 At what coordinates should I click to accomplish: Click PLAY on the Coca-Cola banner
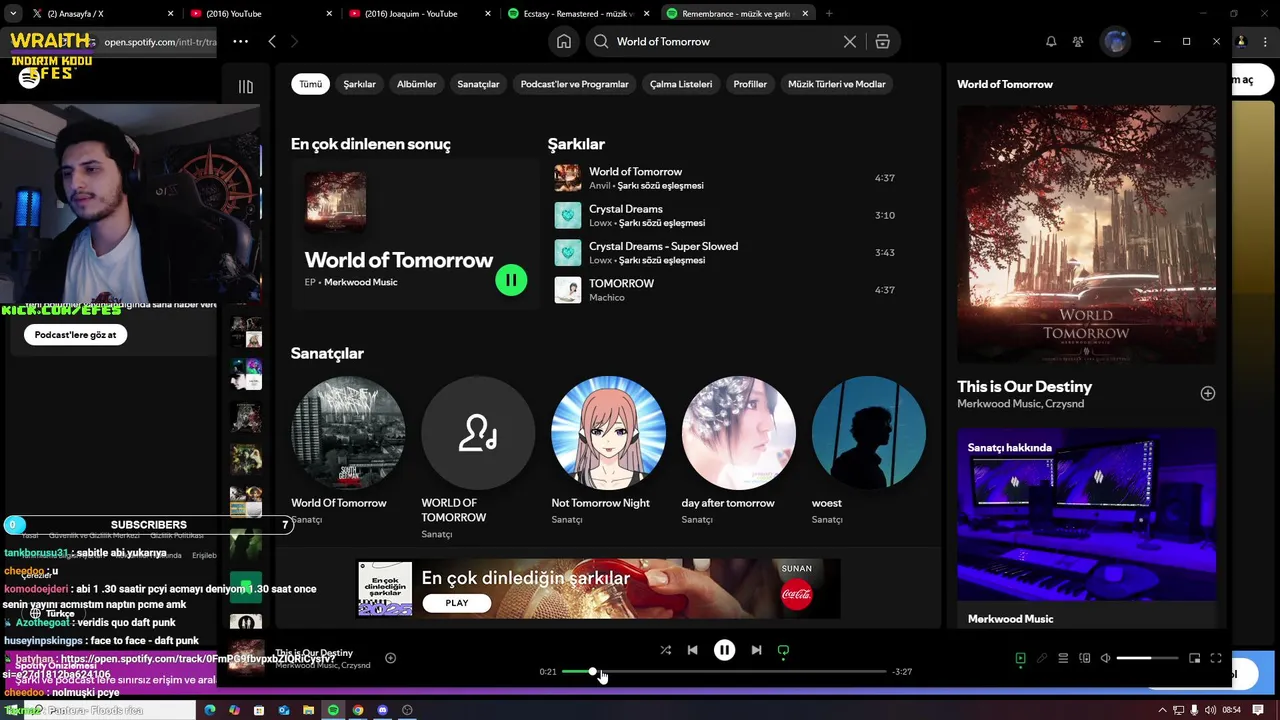[457, 603]
